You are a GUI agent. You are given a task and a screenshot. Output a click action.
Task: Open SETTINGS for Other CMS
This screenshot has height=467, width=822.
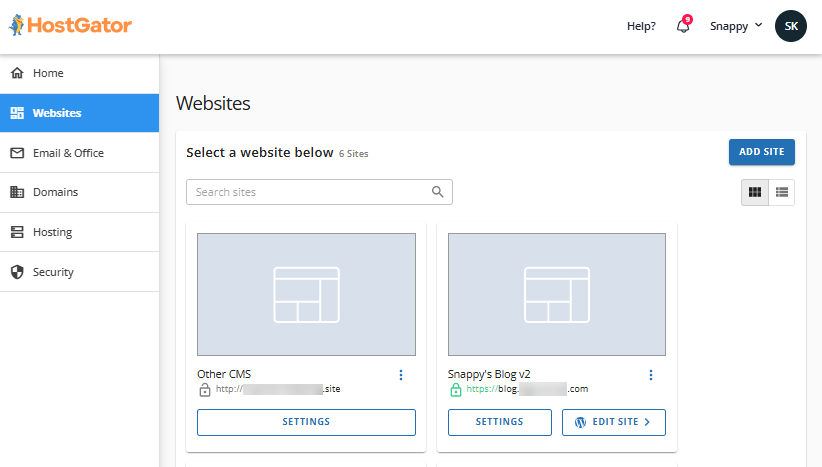306,422
